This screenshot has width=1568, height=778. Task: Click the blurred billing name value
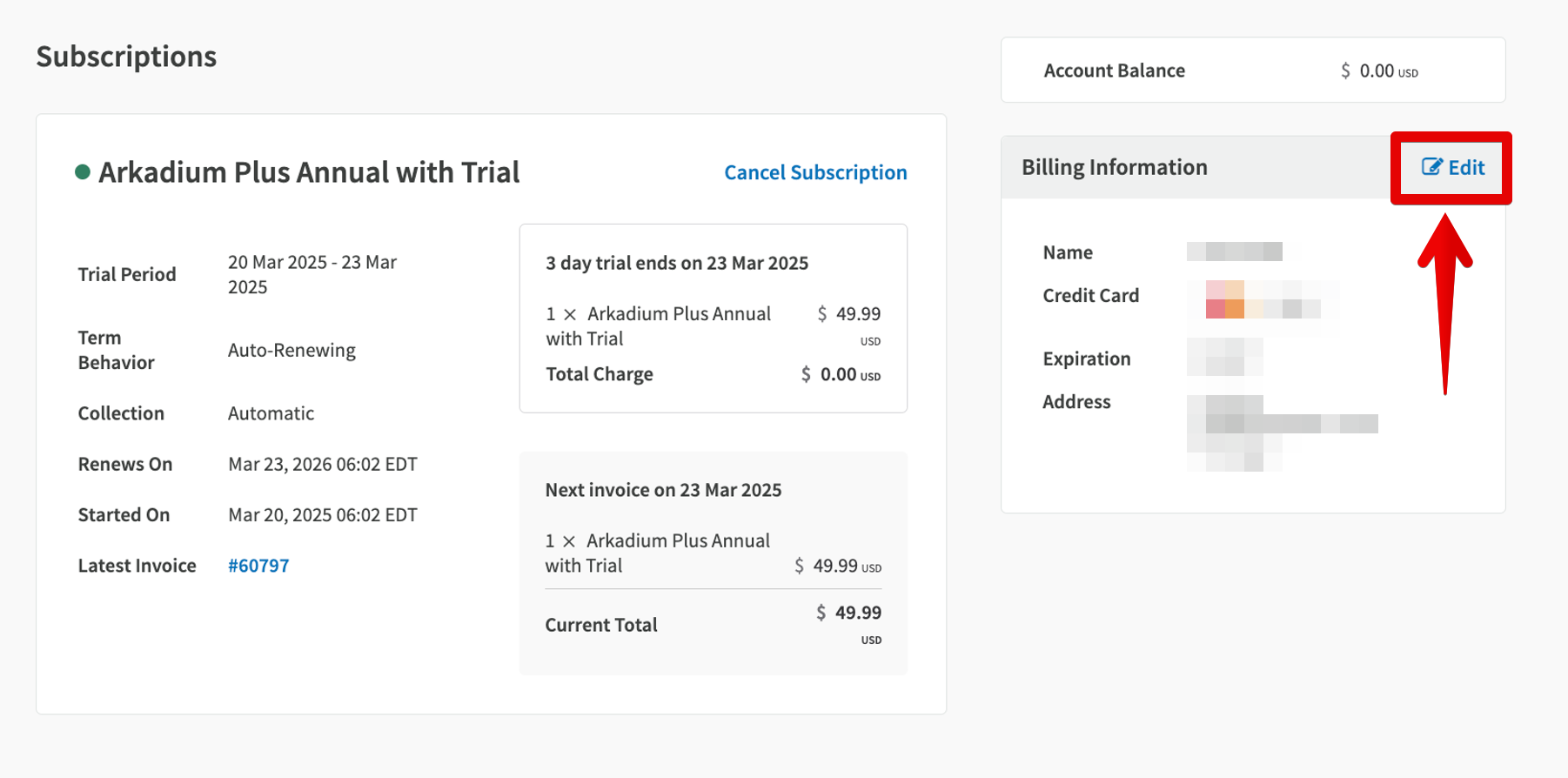(1235, 252)
